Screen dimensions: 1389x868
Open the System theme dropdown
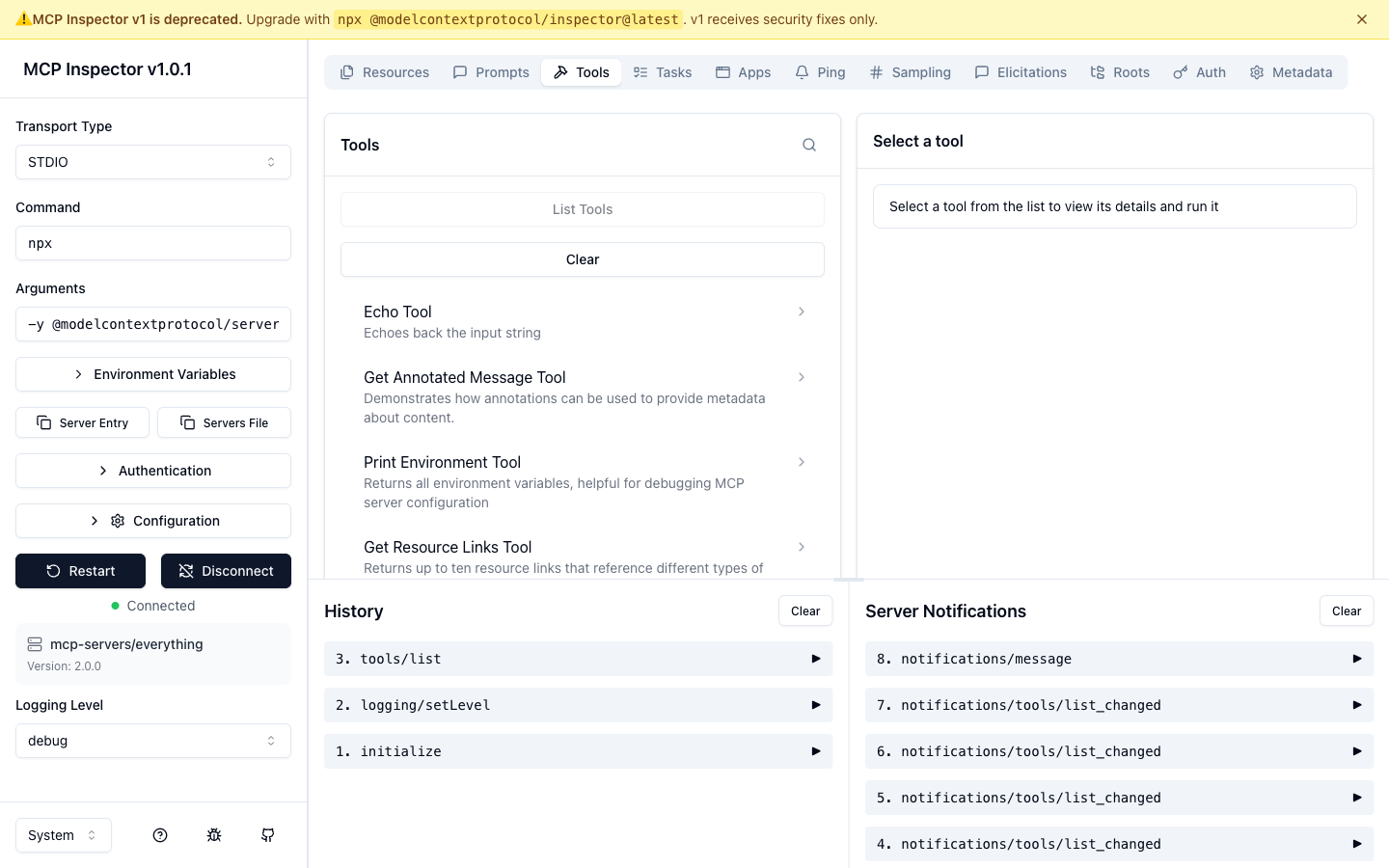[64, 835]
